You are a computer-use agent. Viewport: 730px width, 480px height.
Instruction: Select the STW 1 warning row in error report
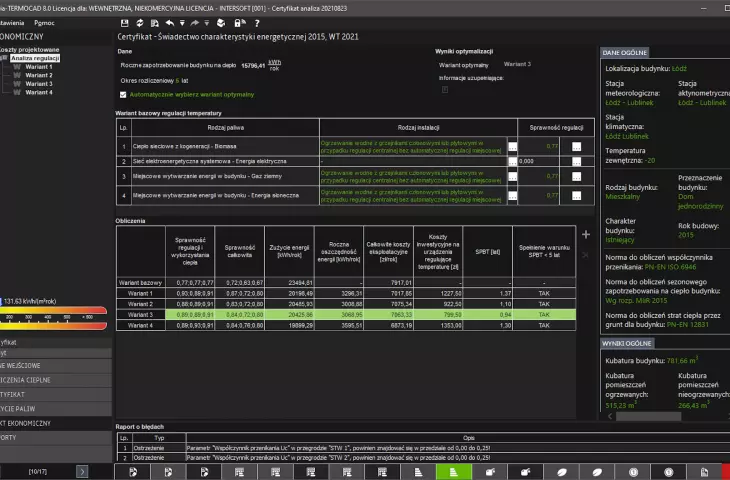pos(423,448)
